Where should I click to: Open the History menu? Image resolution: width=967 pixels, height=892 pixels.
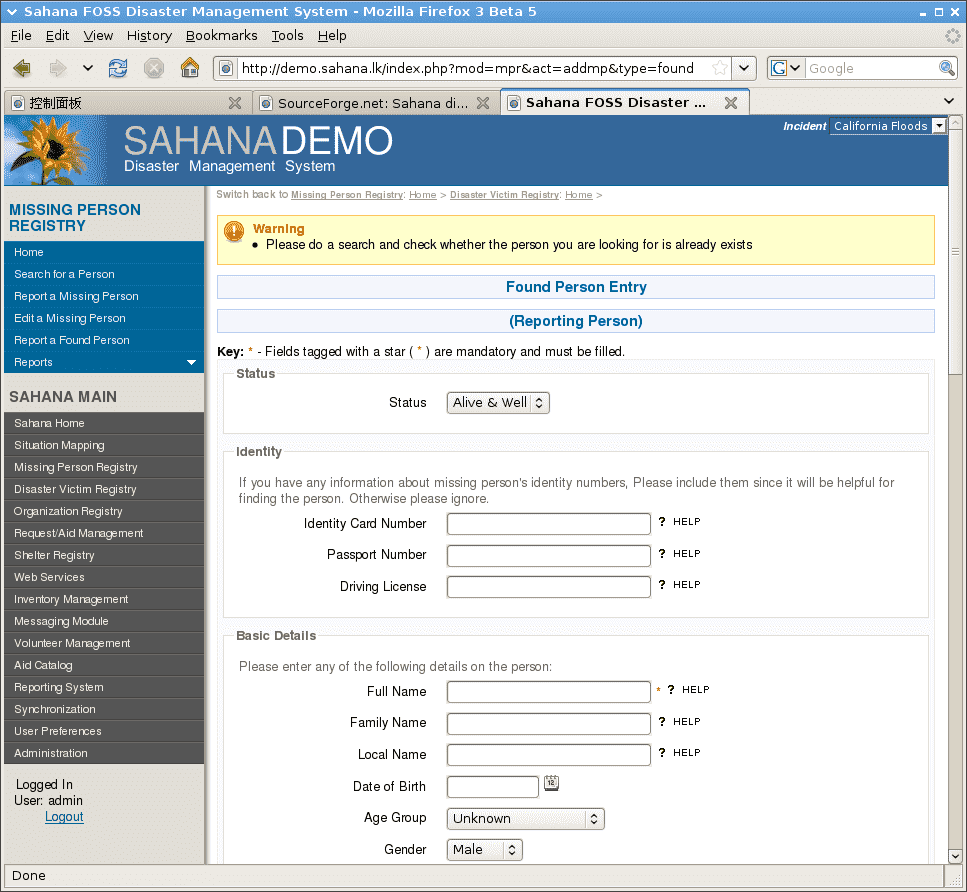[x=149, y=36]
